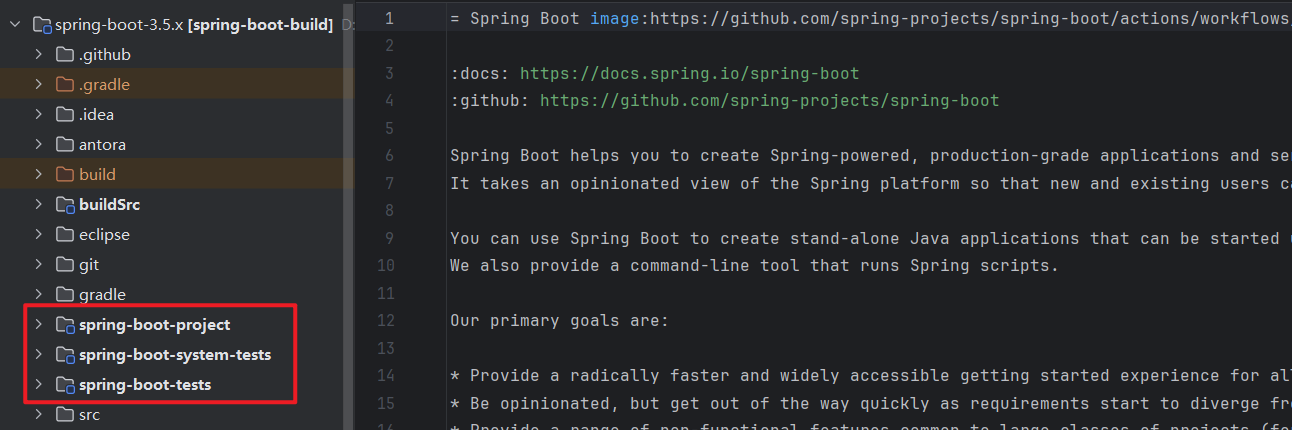Click the eclipse folder icon
1292x430 pixels.
point(65,234)
